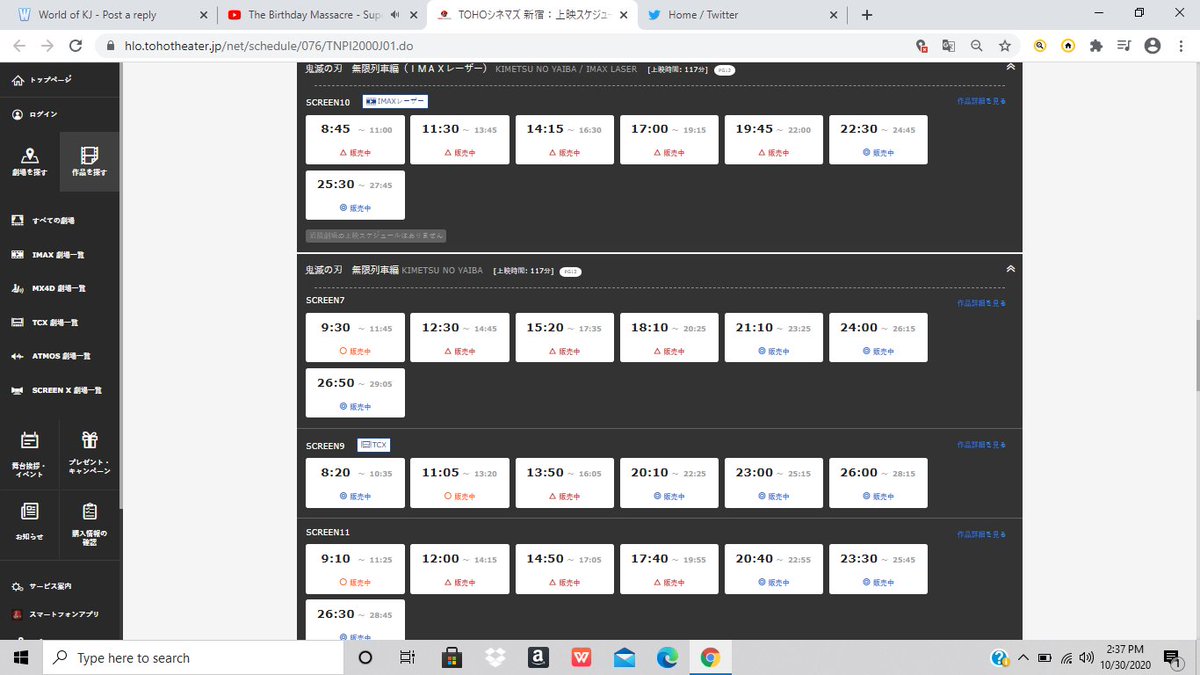
Task: Select the 26:00 showtime on SCREEN9
Action: pyautogui.click(x=877, y=482)
